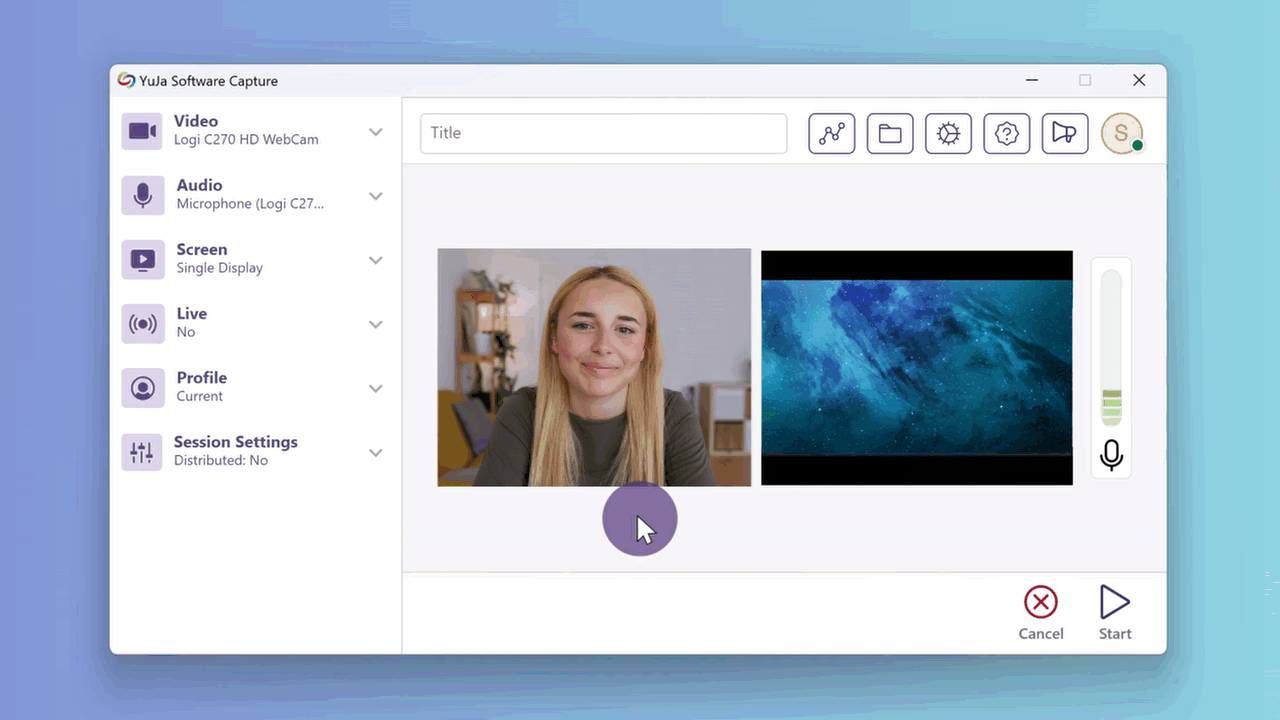Open the settings gear icon
The width and height of the screenshot is (1280, 720).
(x=948, y=133)
